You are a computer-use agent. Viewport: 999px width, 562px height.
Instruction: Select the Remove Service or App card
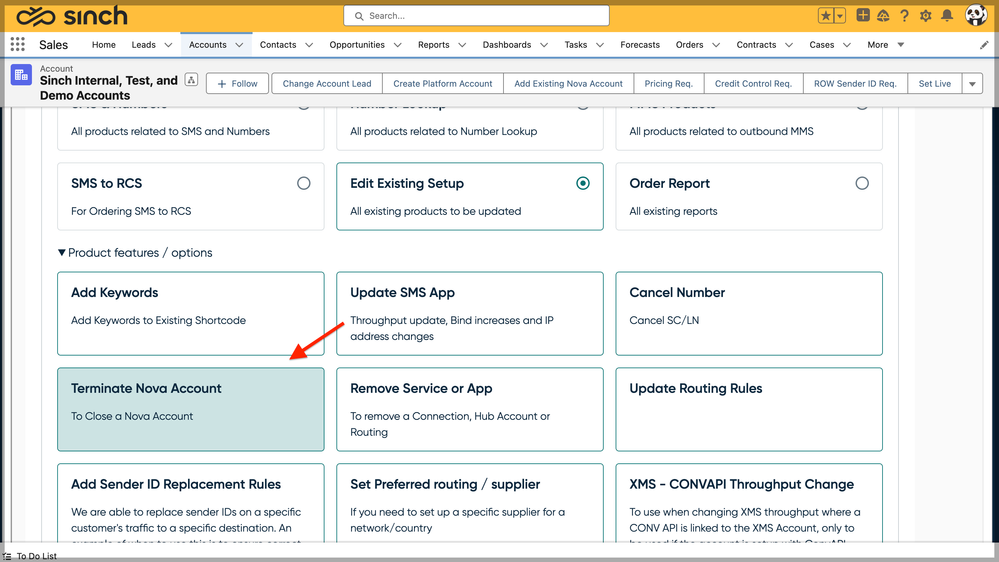[x=470, y=409]
